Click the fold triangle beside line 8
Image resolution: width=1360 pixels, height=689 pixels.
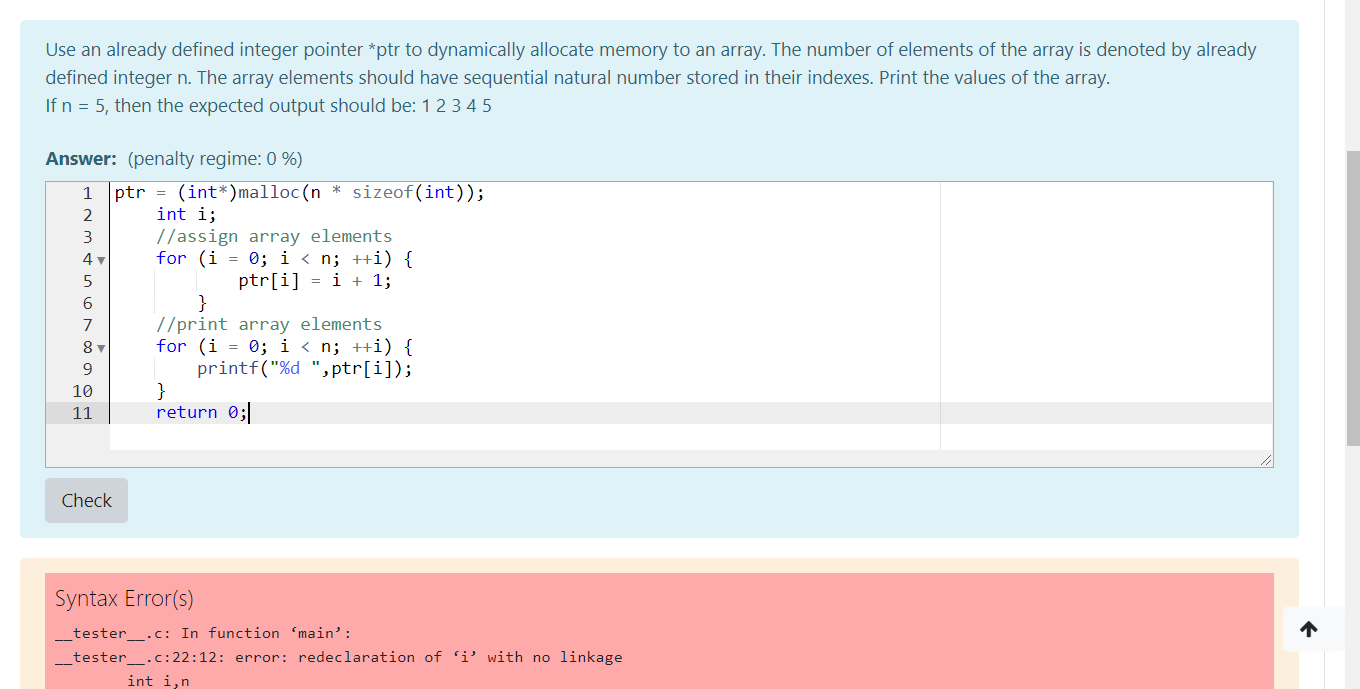click(x=101, y=347)
